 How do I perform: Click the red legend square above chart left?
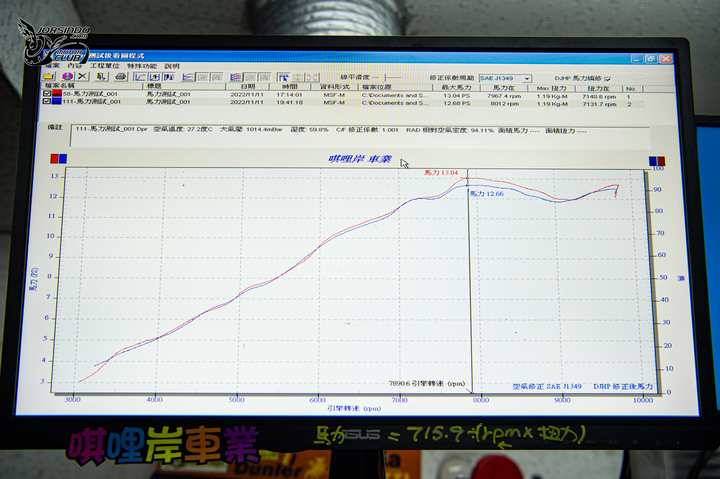pos(55,159)
